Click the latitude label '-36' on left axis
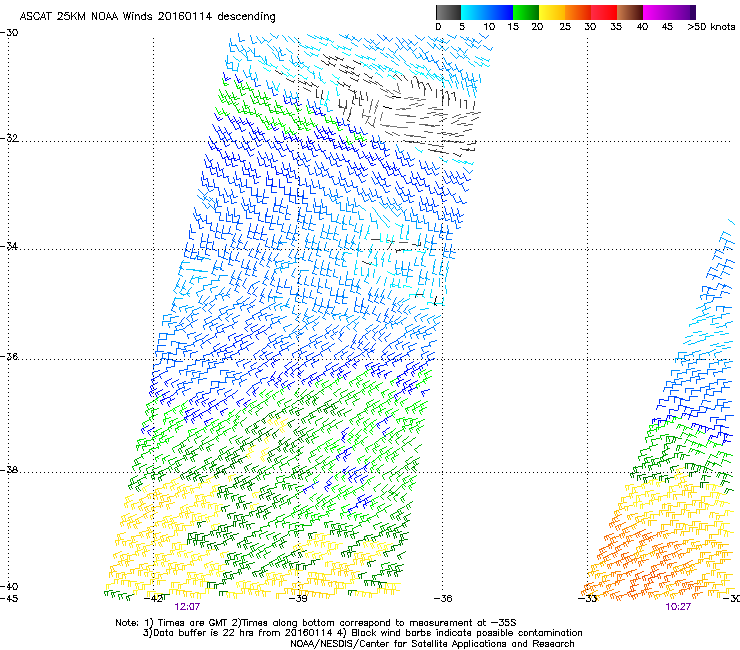This screenshot has height=650, width=740. point(9,356)
